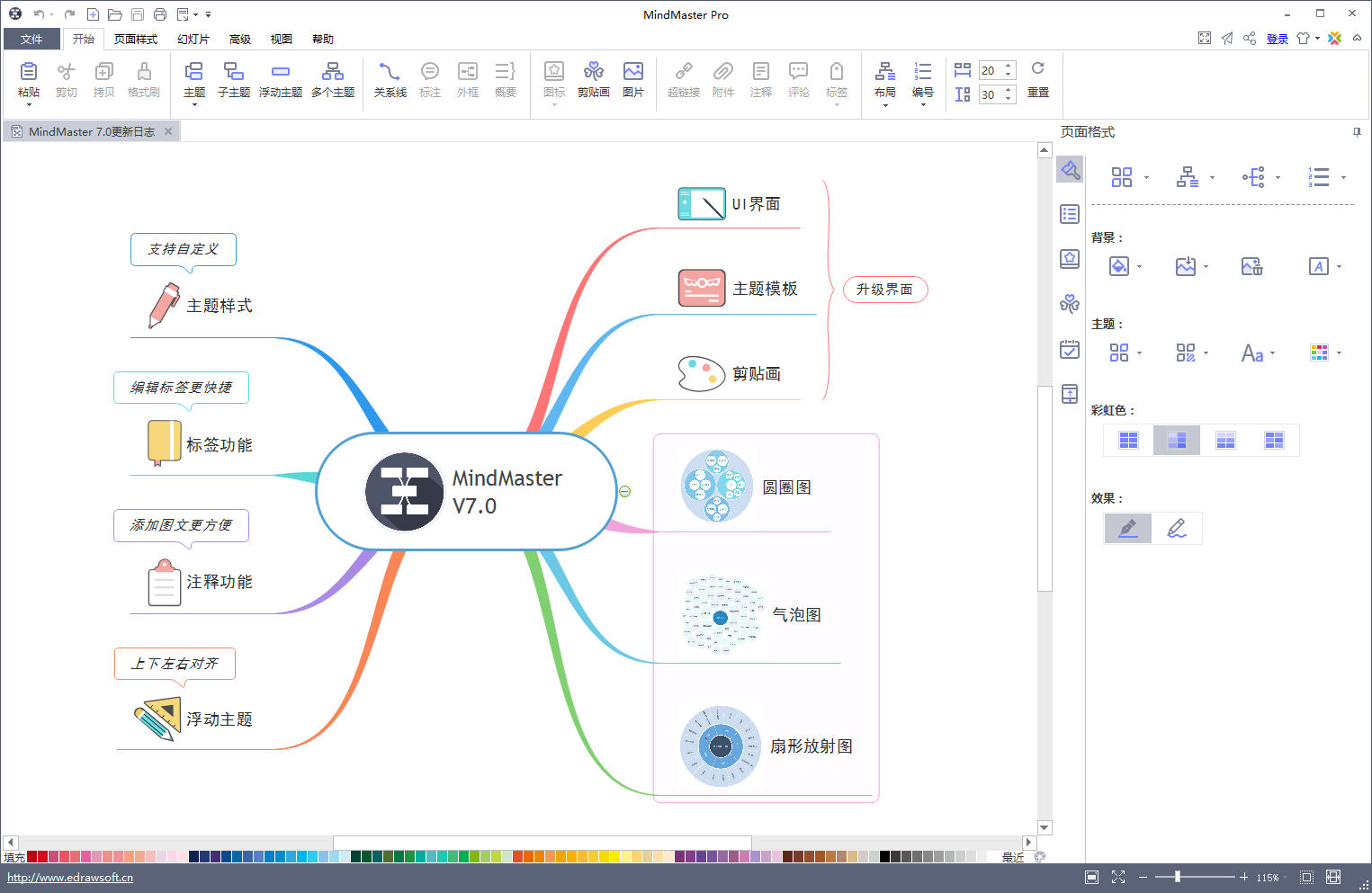Switch to the 页面样式 tab
Image resolution: width=1372 pixels, height=893 pixels.
click(x=136, y=40)
